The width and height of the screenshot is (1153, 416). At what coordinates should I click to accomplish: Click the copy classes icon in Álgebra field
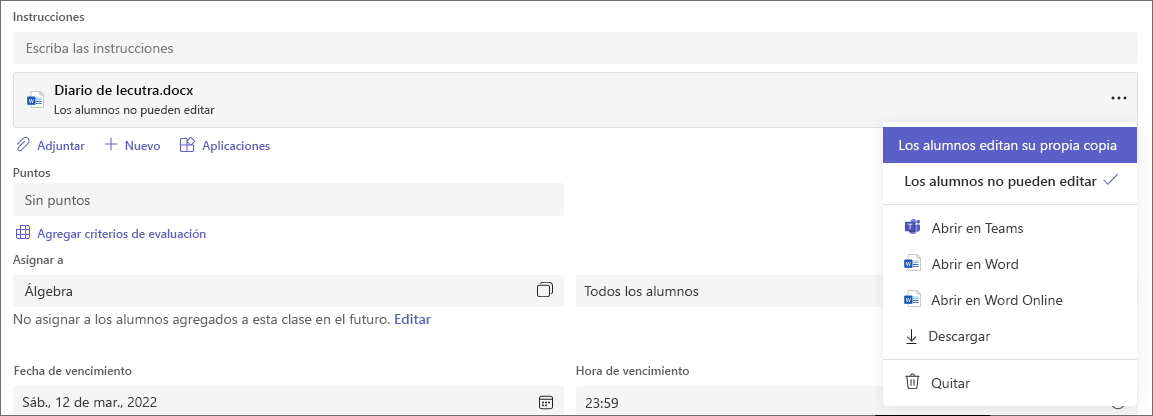coord(544,290)
